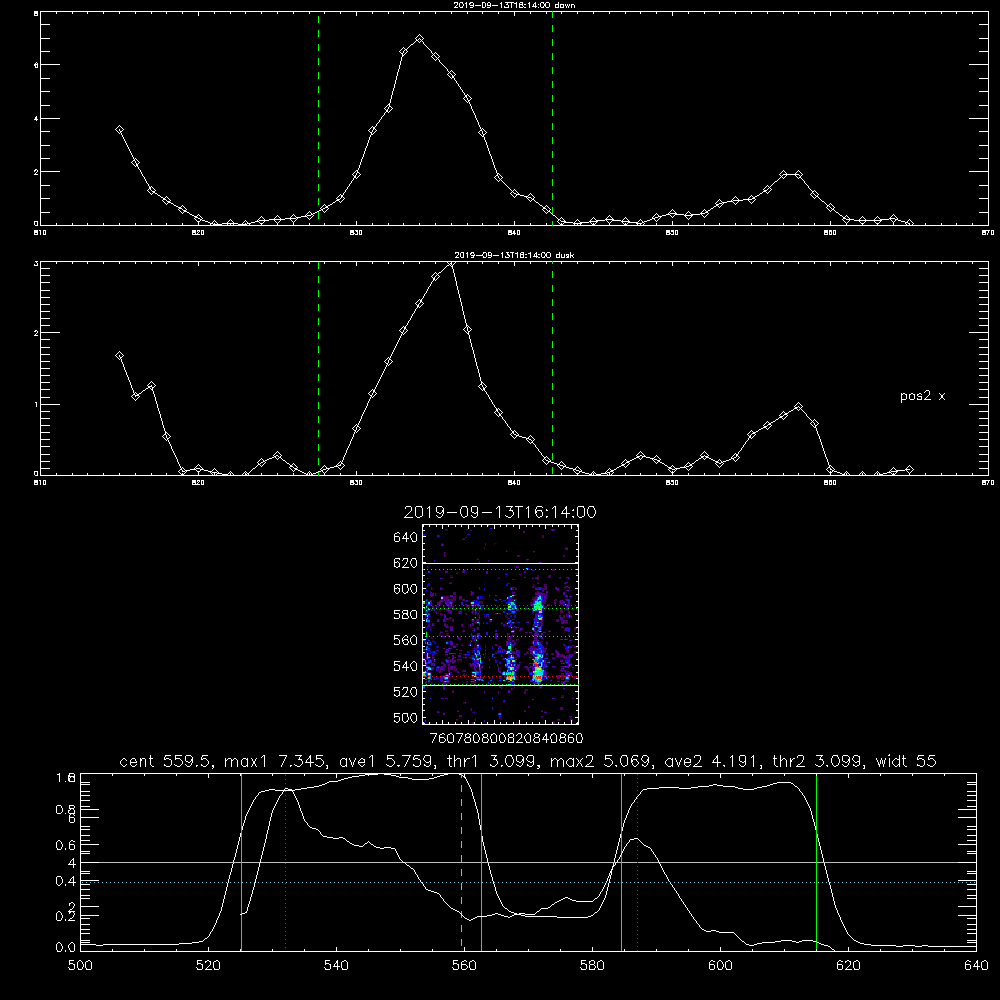Select the 'ave1 5.759' value
This screenshot has height=1000, width=1000.
point(387,761)
